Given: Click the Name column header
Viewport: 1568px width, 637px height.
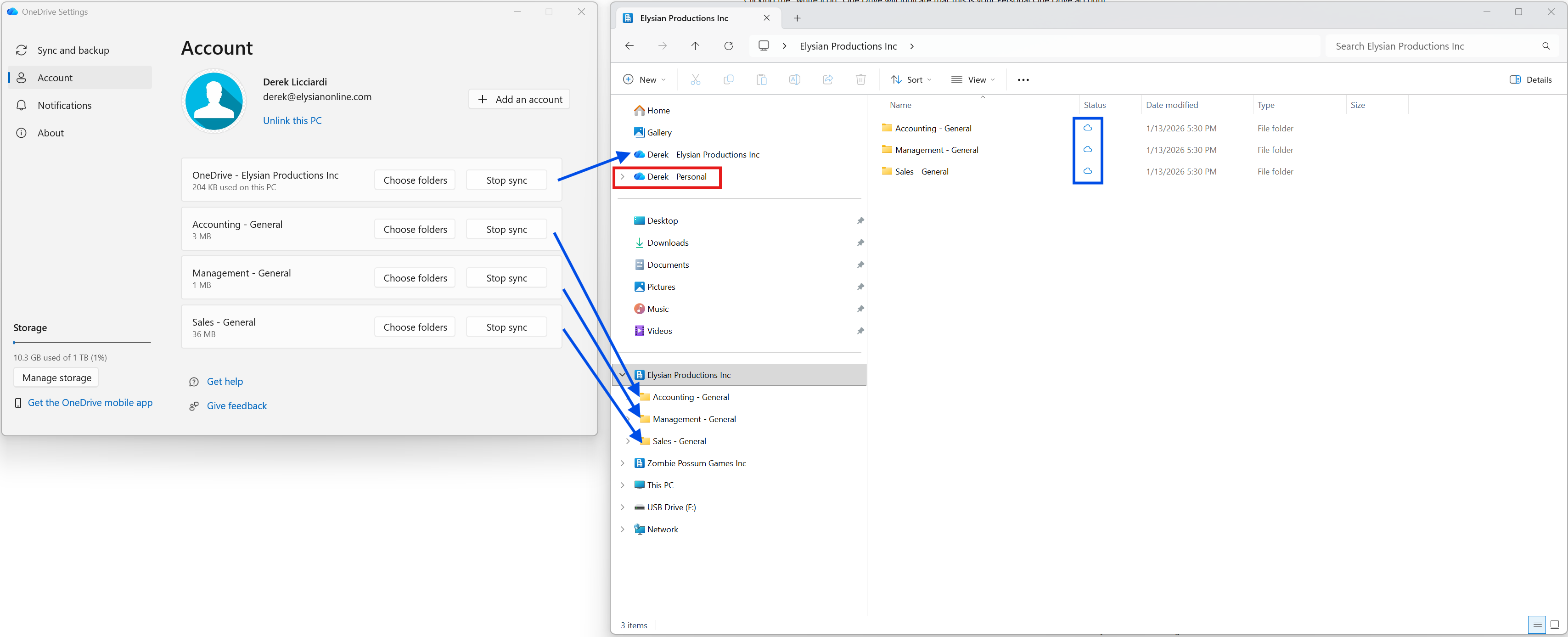Looking at the screenshot, I should [900, 105].
